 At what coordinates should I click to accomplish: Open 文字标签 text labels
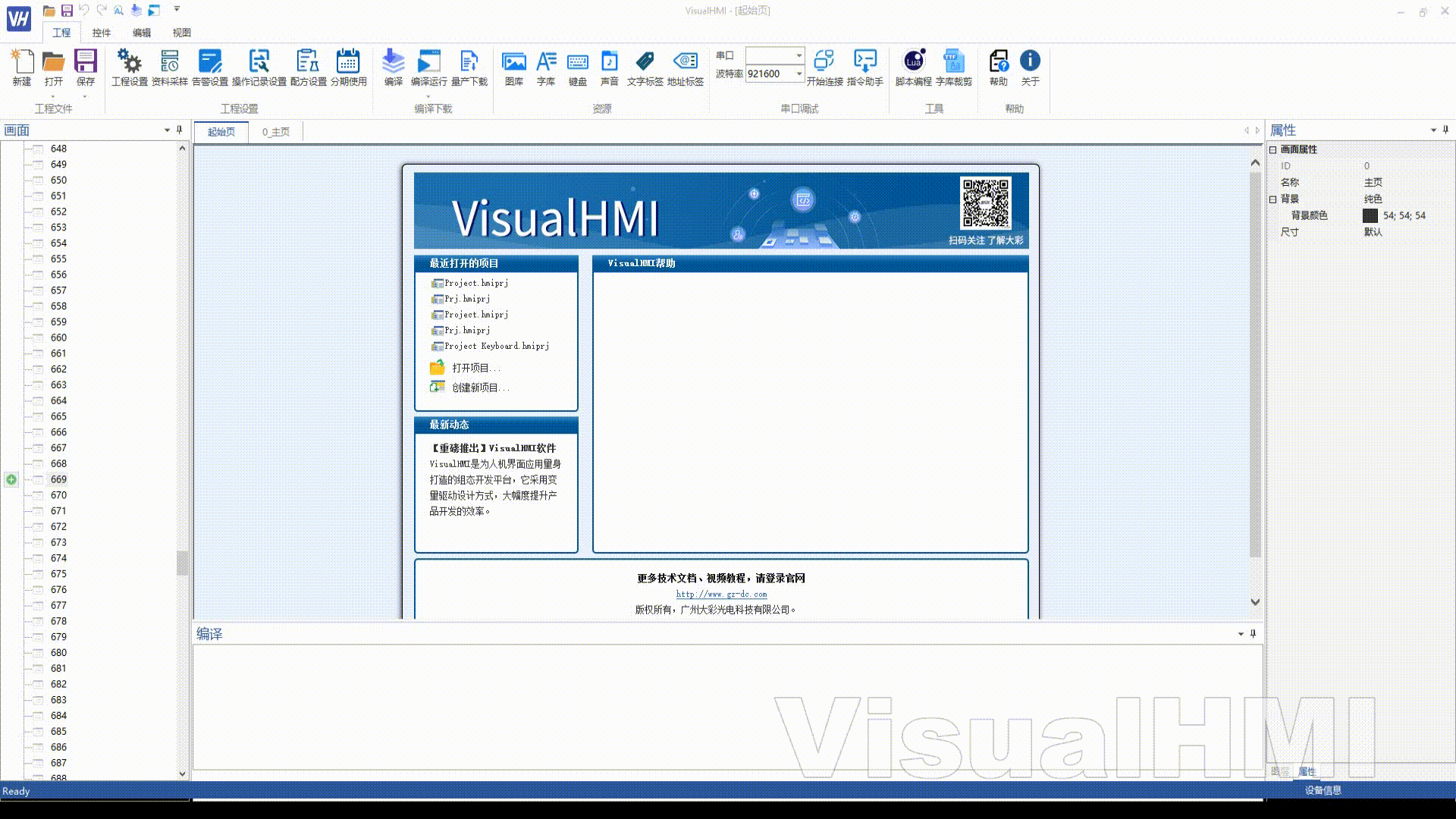[x=645, y=68]
